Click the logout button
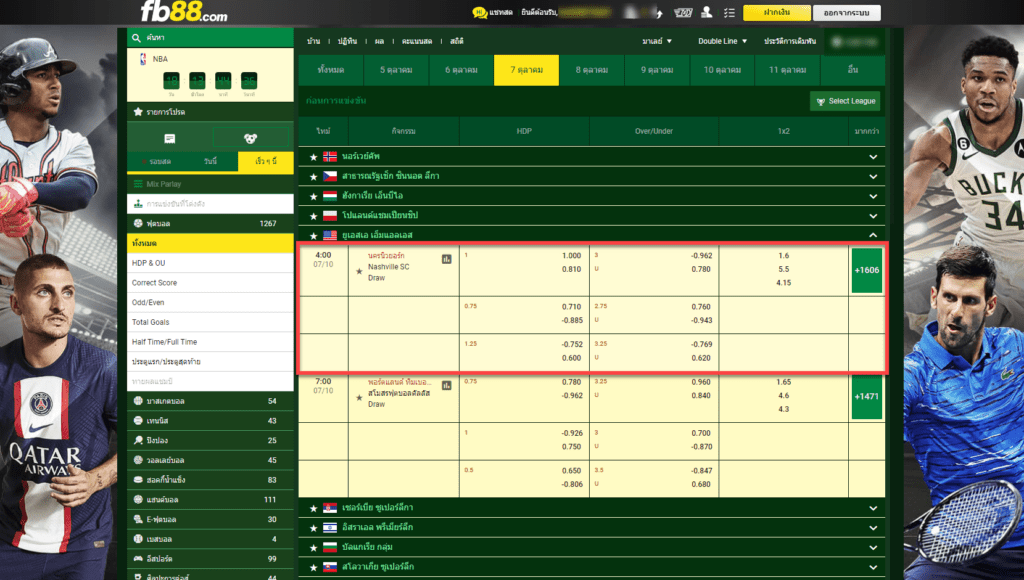This screenshot has width=1024, height=580. click(x=846, y=12)
